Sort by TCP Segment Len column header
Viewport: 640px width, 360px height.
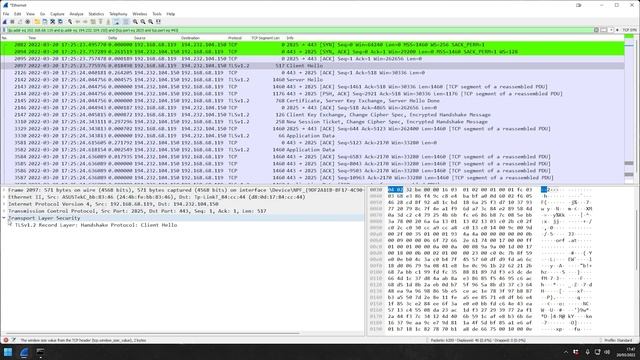coord(265,38)
